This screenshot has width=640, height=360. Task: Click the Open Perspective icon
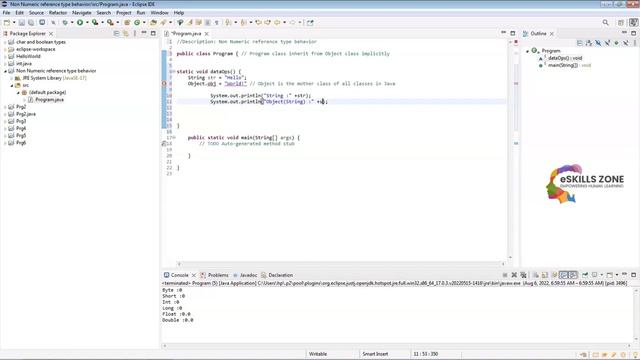pyautogui.click(x=621, y=23)
